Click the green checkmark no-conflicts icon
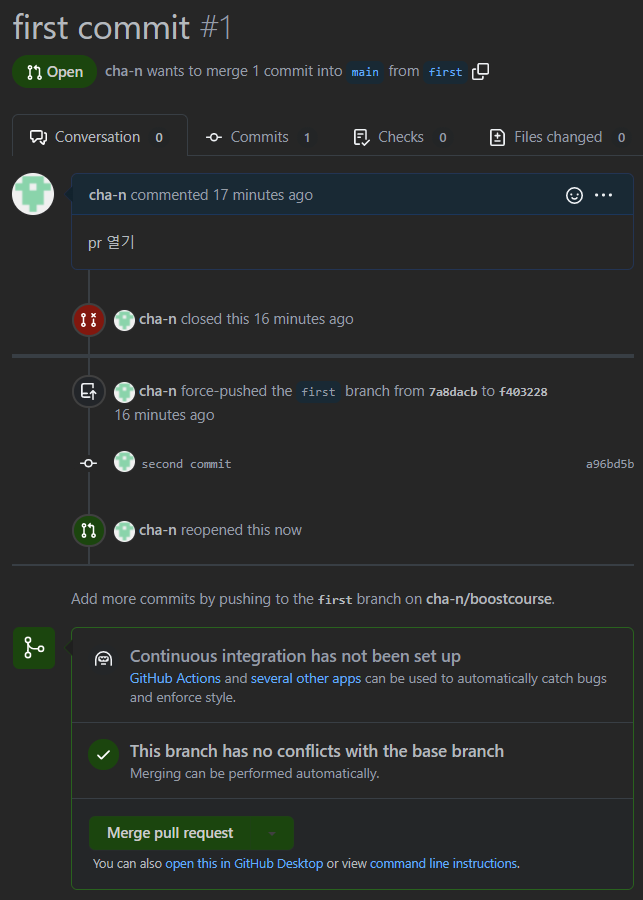The width and height of the screenshot is (643, 900). coord(103,755)
